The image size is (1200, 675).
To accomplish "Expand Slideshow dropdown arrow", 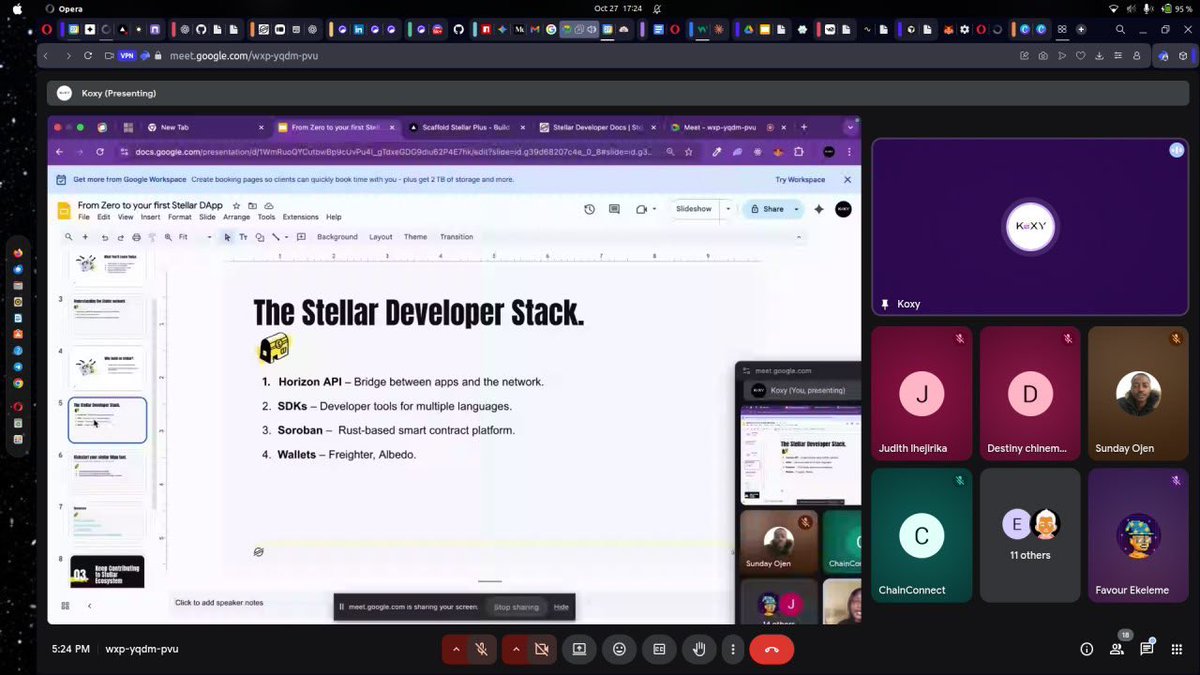I will tap(728, 209).
